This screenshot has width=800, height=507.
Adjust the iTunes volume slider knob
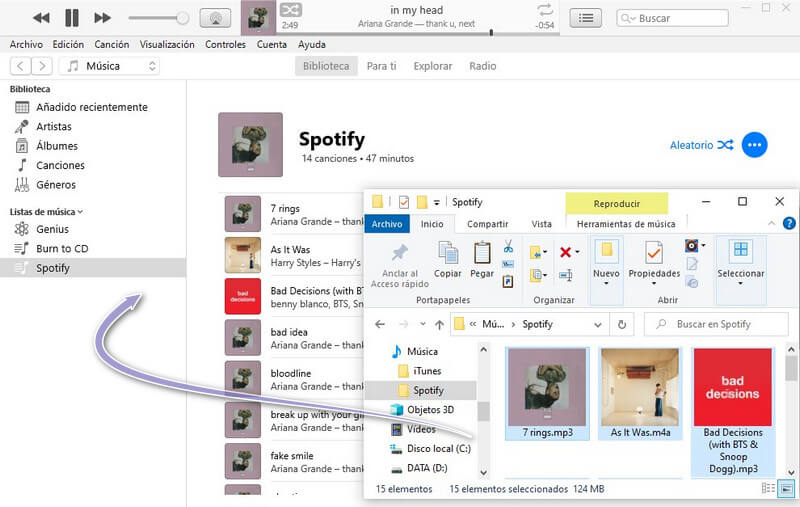pos(182,18)
